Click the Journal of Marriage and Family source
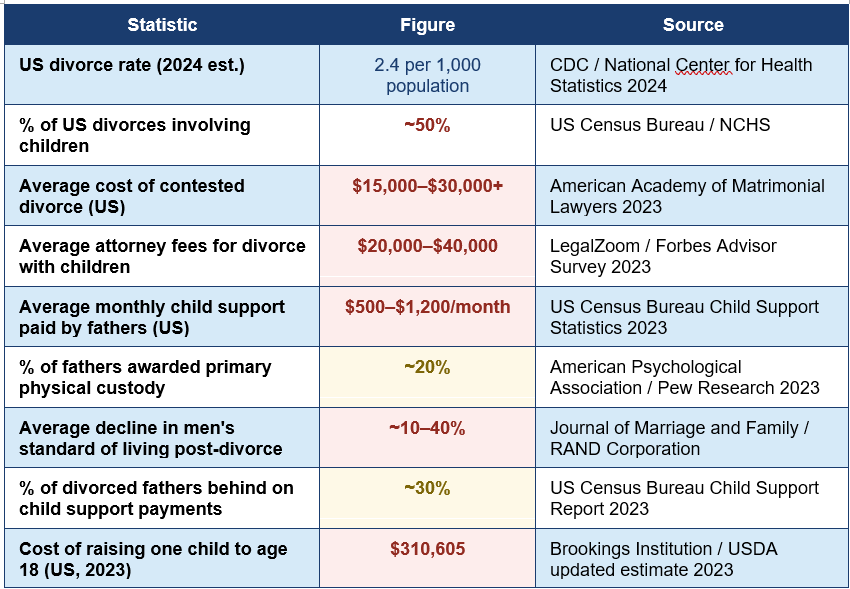 coord(679,438)
